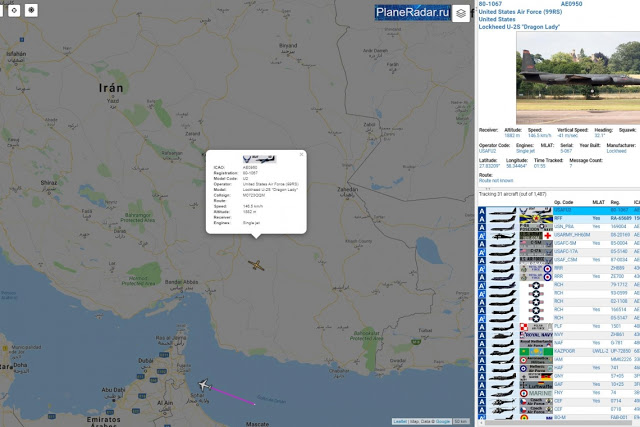
Task: Click the P-8A Poseidon Navy badge icon
Action: click(x=536, y=227)
